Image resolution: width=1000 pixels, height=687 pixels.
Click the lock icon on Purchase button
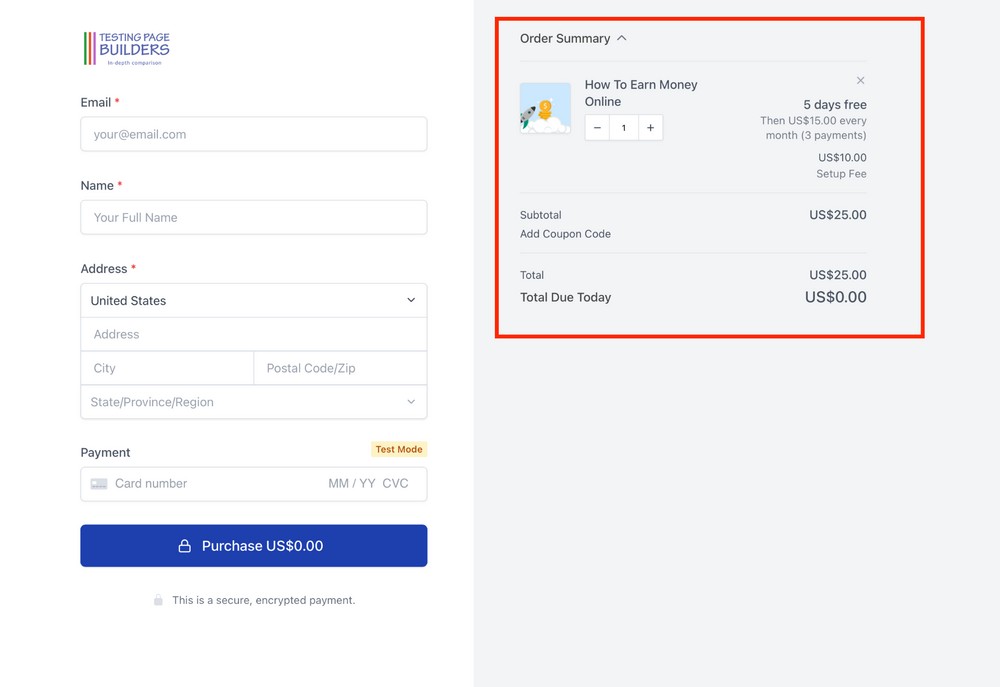[x=184, y=545]
